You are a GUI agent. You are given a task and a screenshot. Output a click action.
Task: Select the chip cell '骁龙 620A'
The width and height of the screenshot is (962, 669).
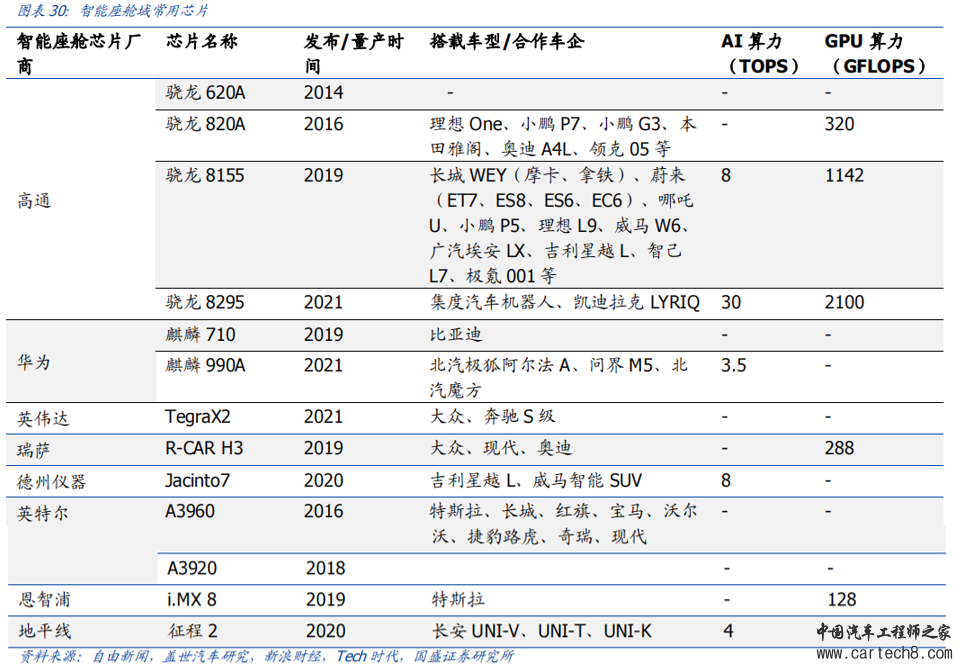pyautogui.click(x=206, y=93)
